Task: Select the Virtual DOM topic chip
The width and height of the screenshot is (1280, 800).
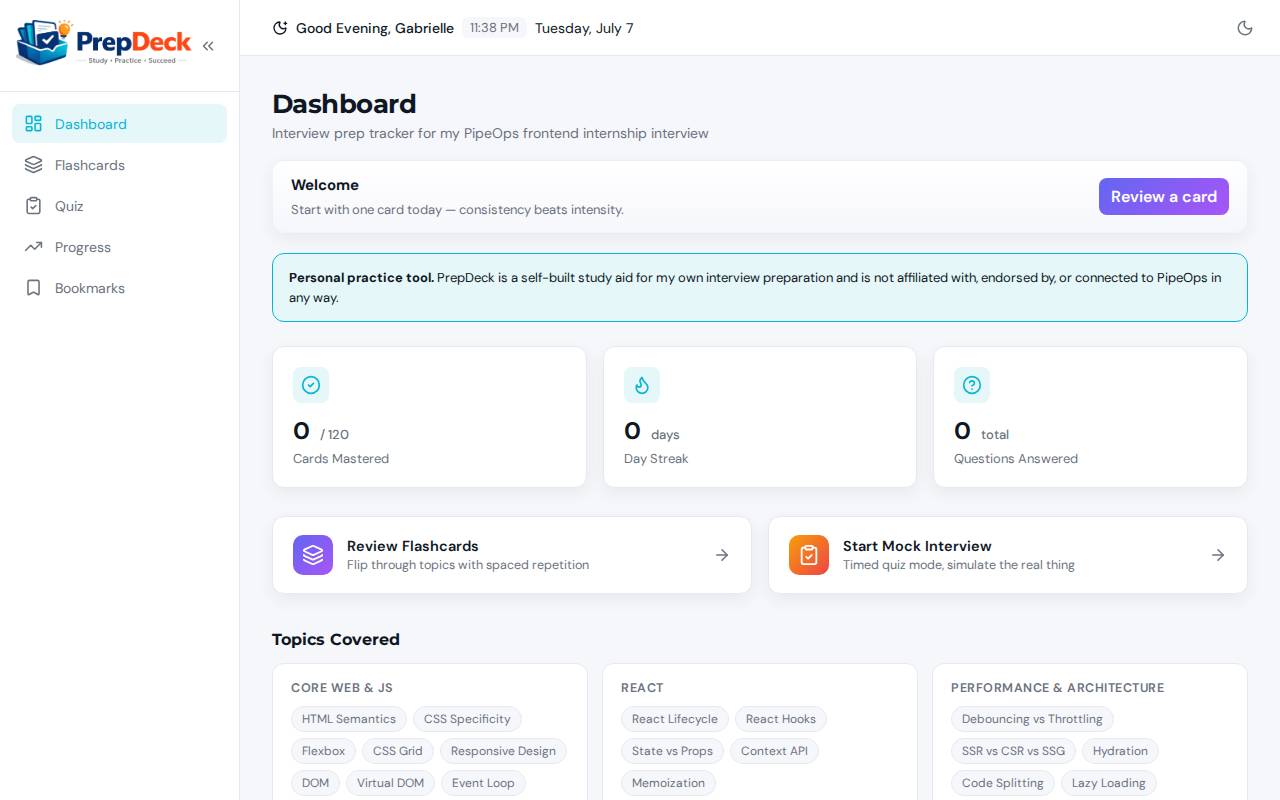Action: (391, 783)
